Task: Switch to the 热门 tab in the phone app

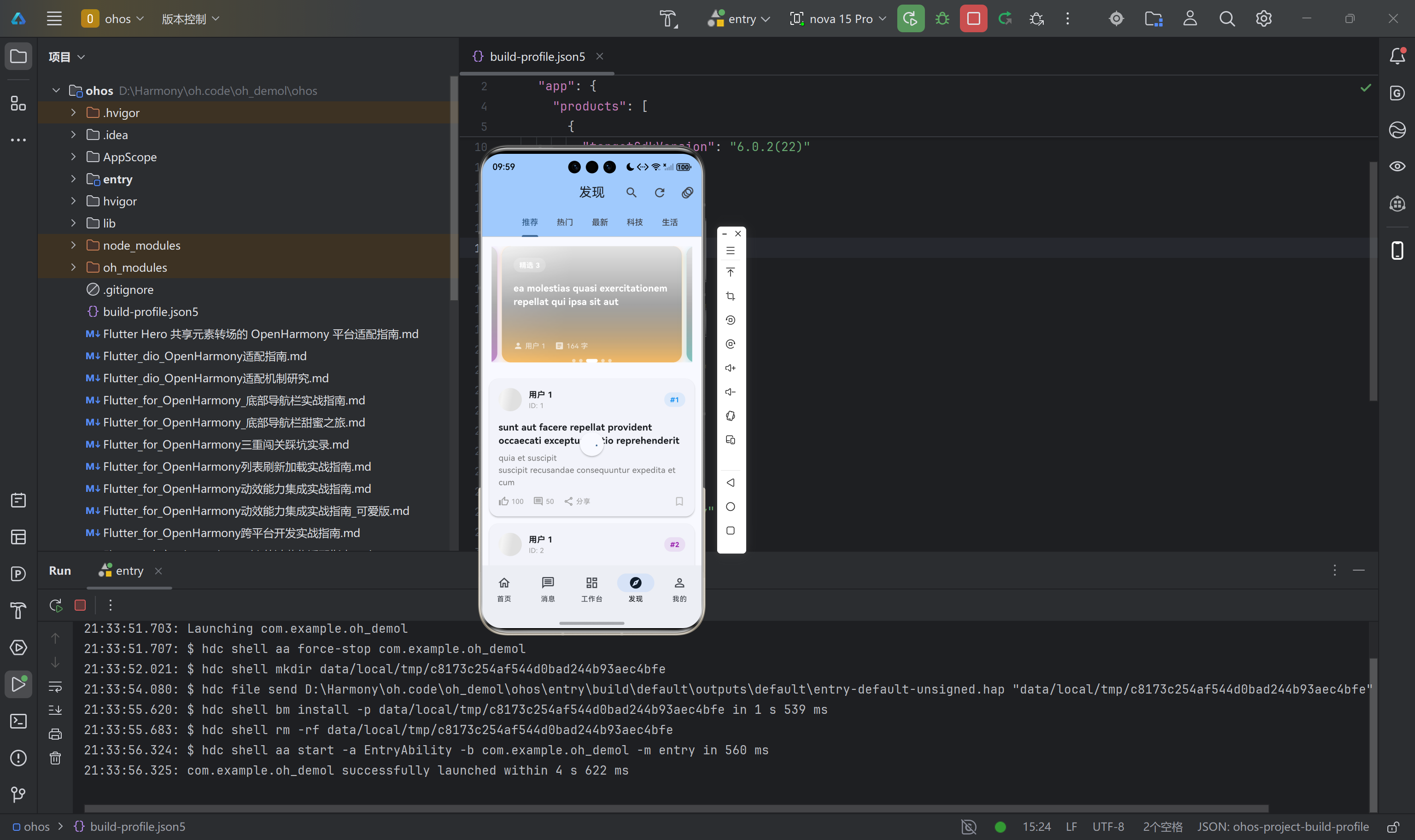Action: click(564, 222)
